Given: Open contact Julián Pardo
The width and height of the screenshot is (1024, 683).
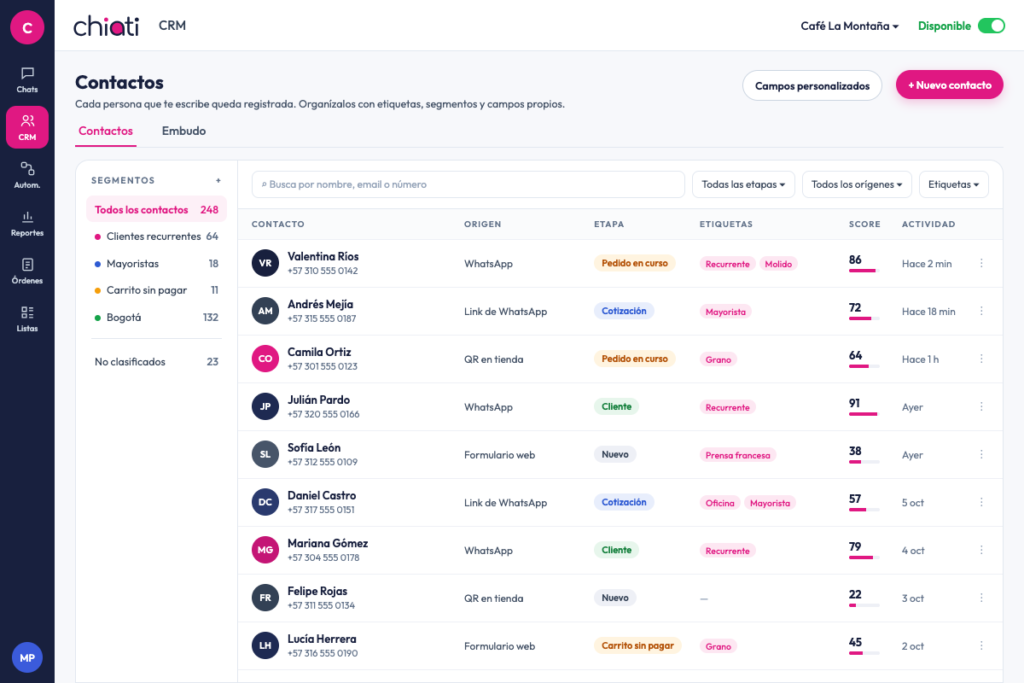Looking at the screenshot, I should tap(319, 400).
